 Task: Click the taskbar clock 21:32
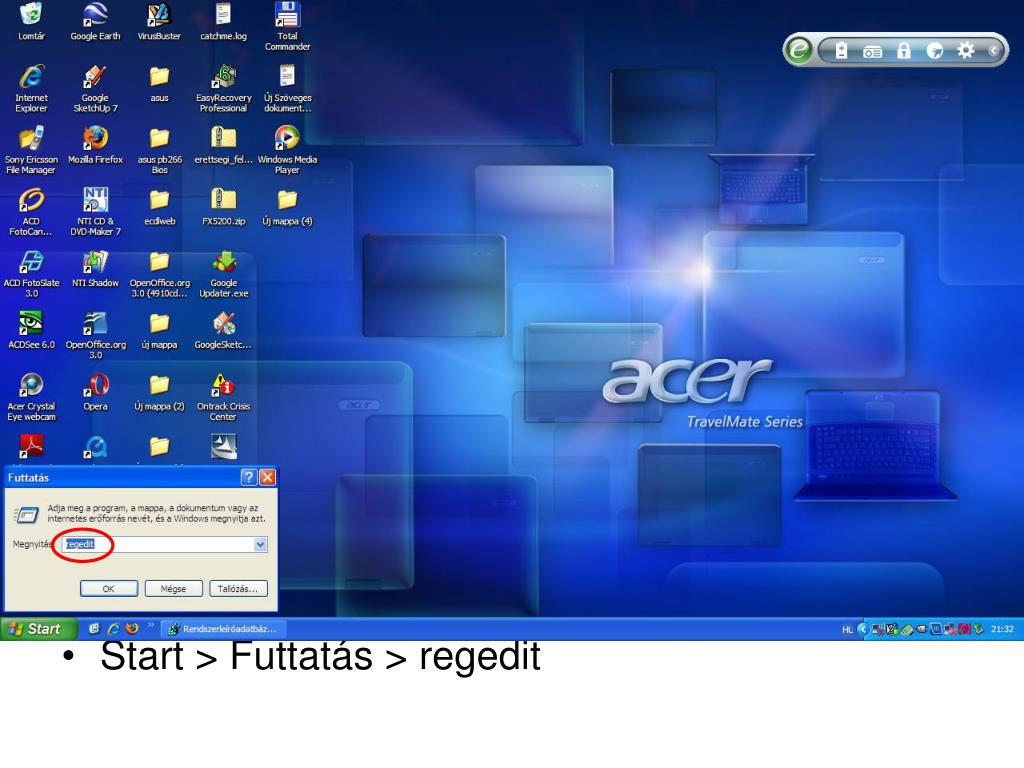[x=1002, y=629]
